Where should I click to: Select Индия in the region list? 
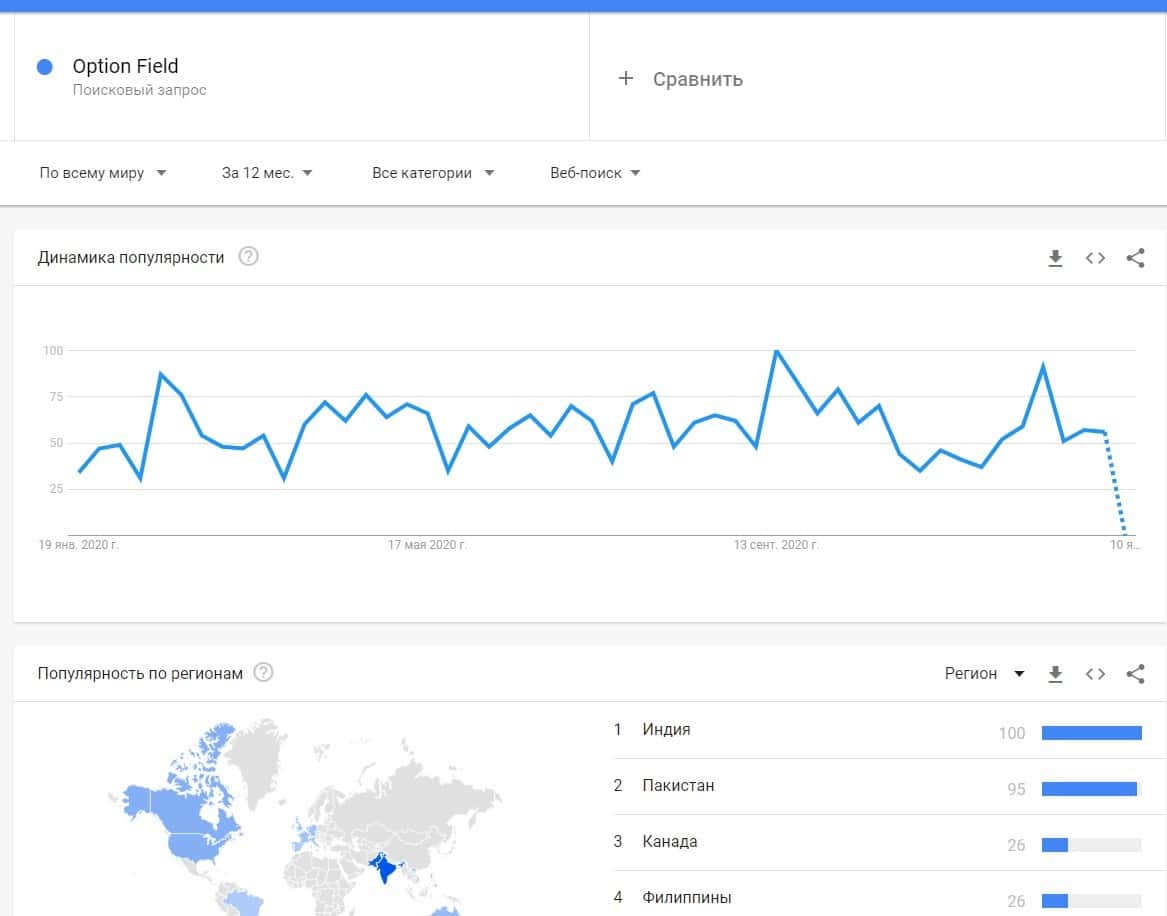click(x=667, y=730)
